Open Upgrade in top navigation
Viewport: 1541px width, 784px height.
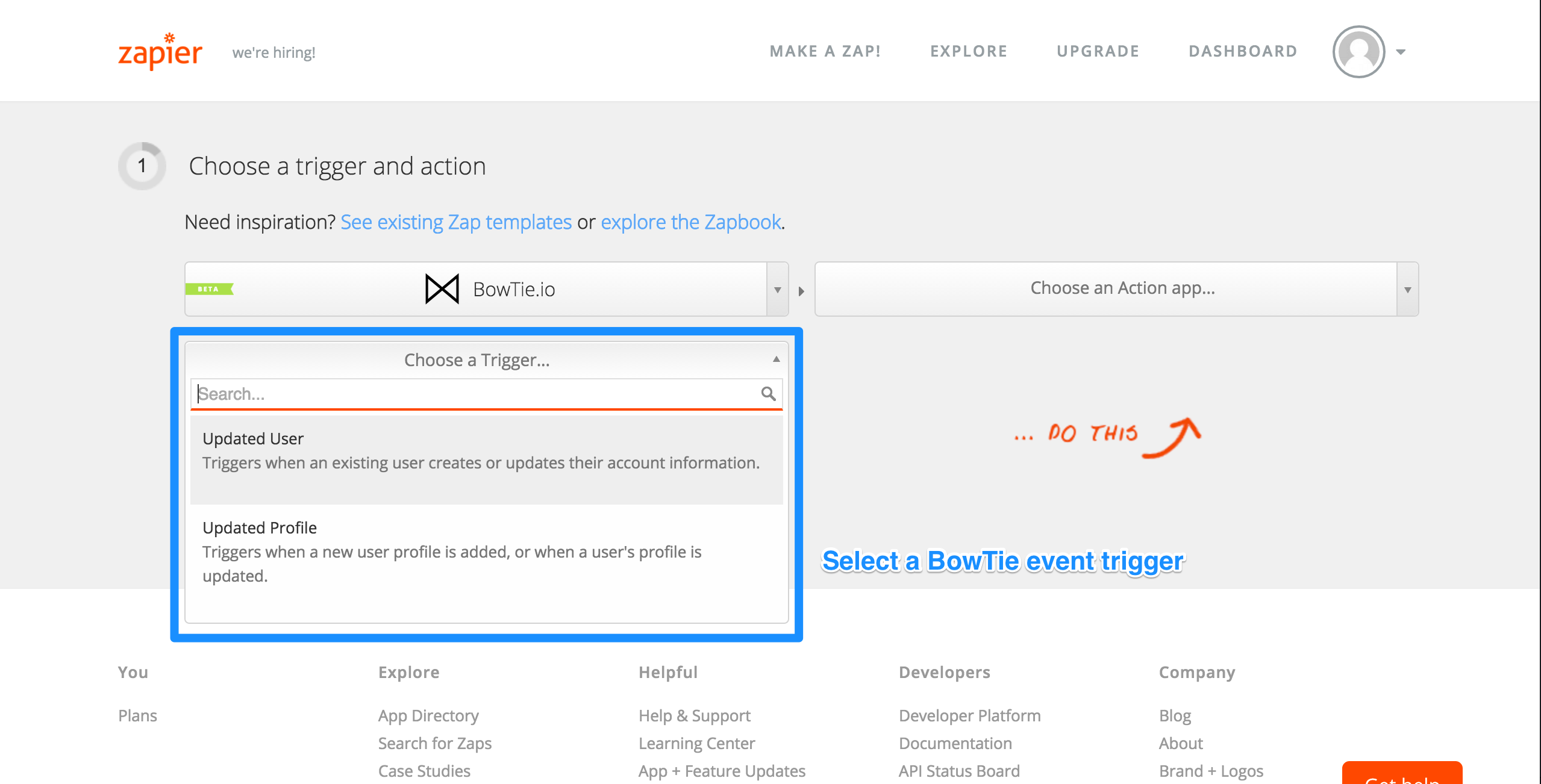(1098, 51)
